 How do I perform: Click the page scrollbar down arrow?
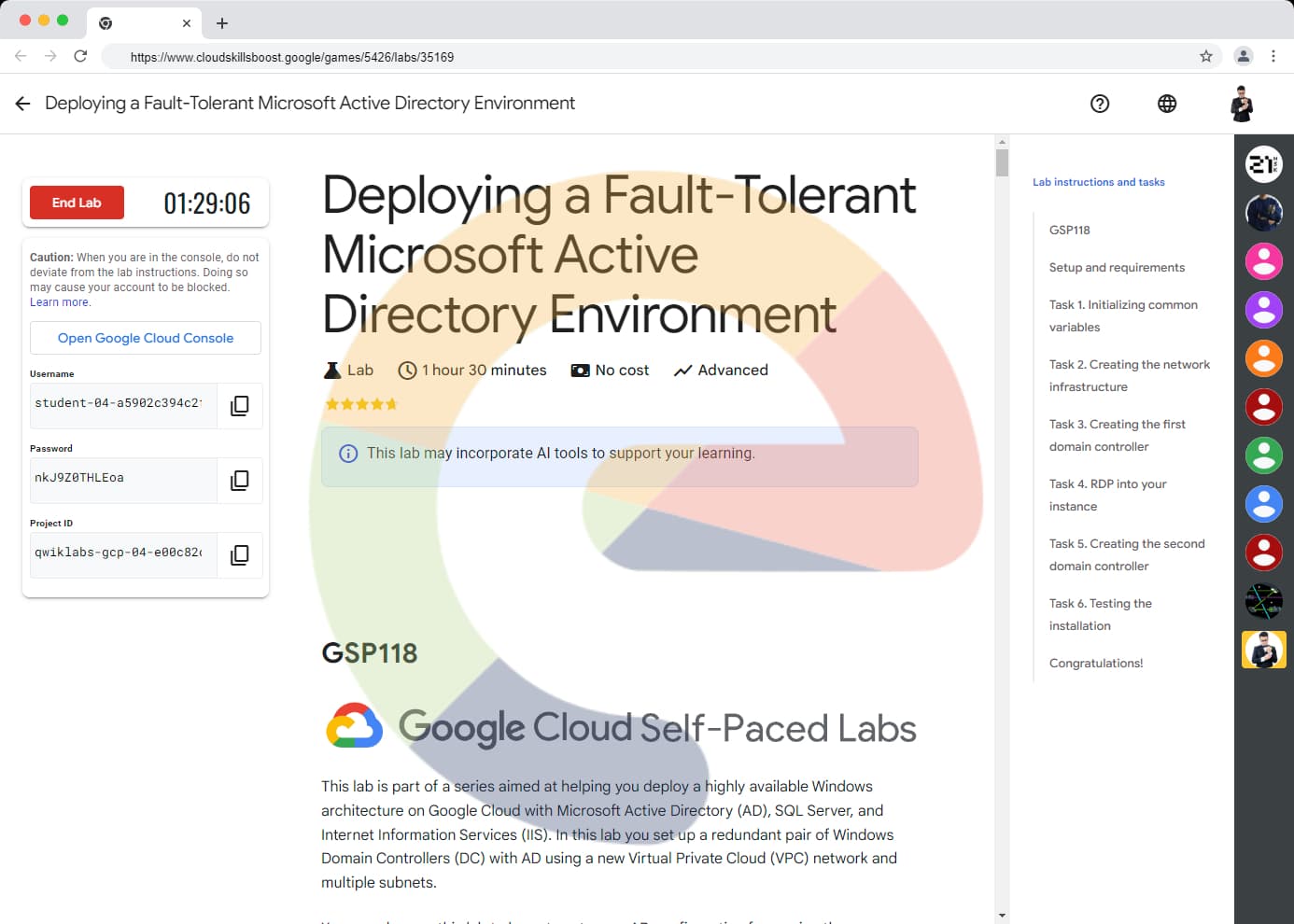[1002, 916]
